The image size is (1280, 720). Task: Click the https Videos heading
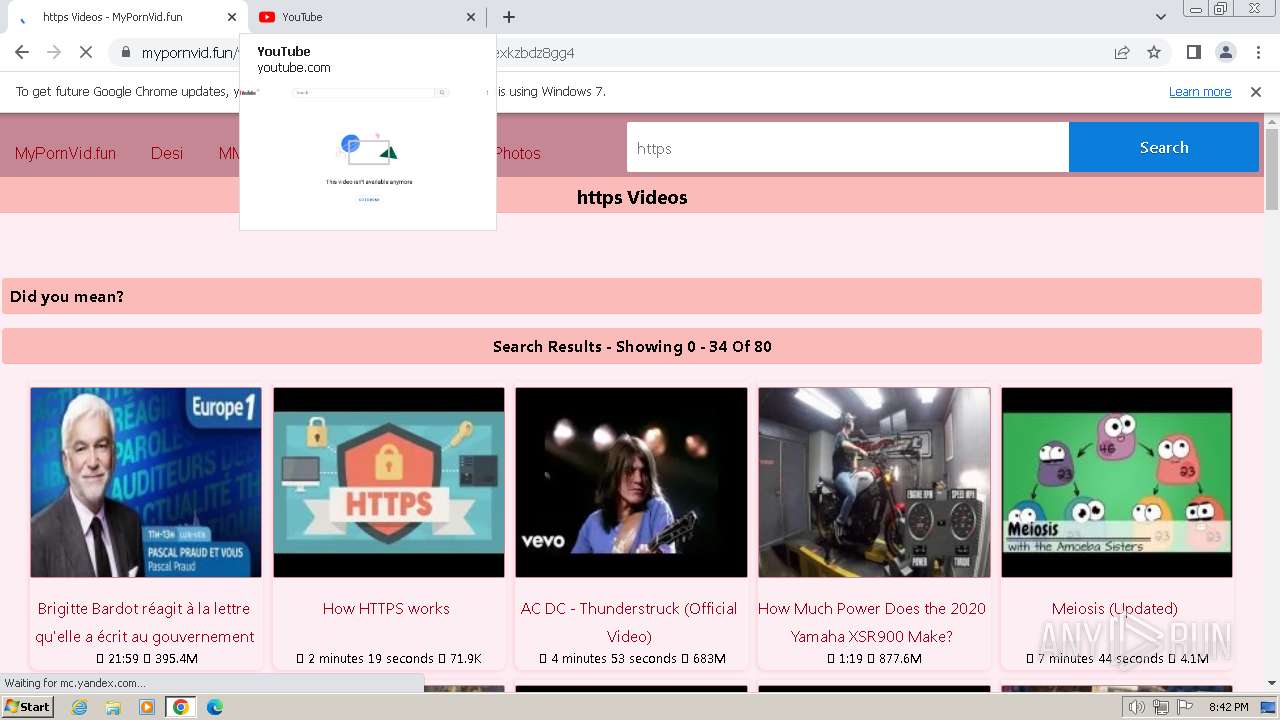point(632,197)
